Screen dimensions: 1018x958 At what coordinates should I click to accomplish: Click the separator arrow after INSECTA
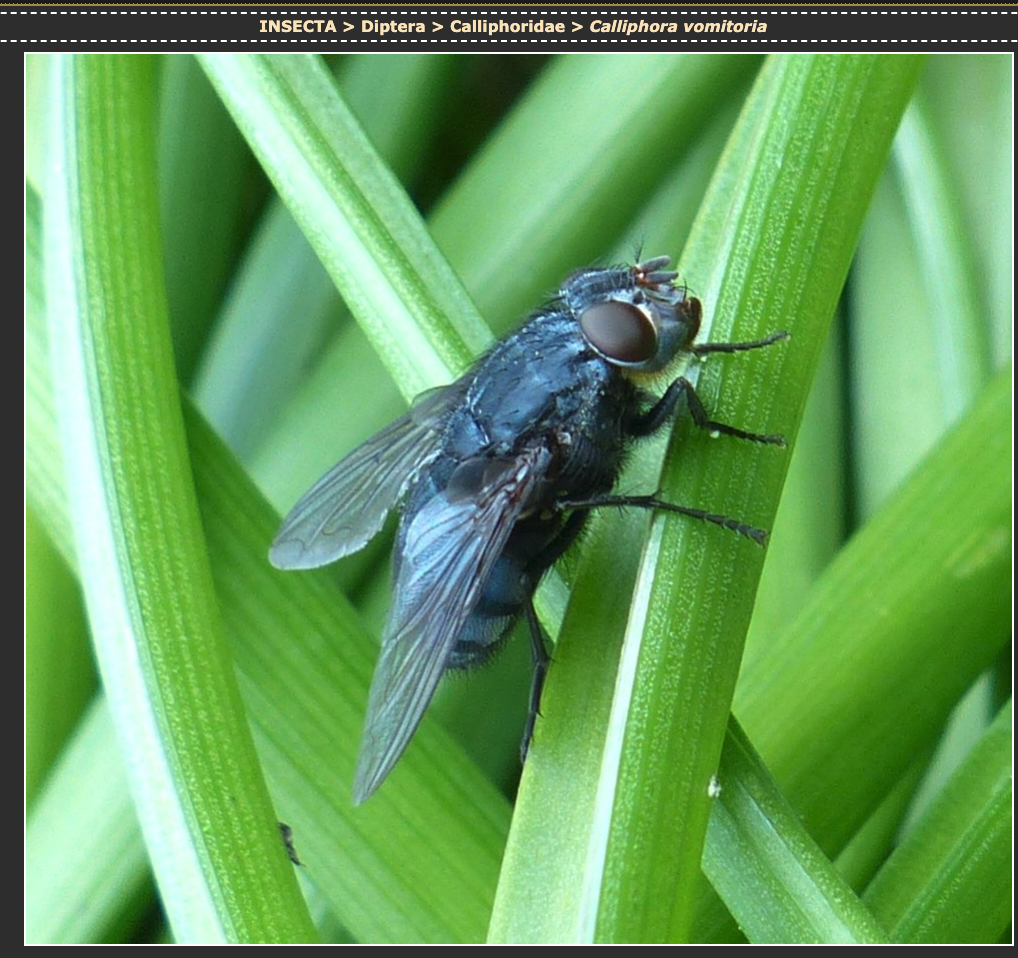click(348, 27)
